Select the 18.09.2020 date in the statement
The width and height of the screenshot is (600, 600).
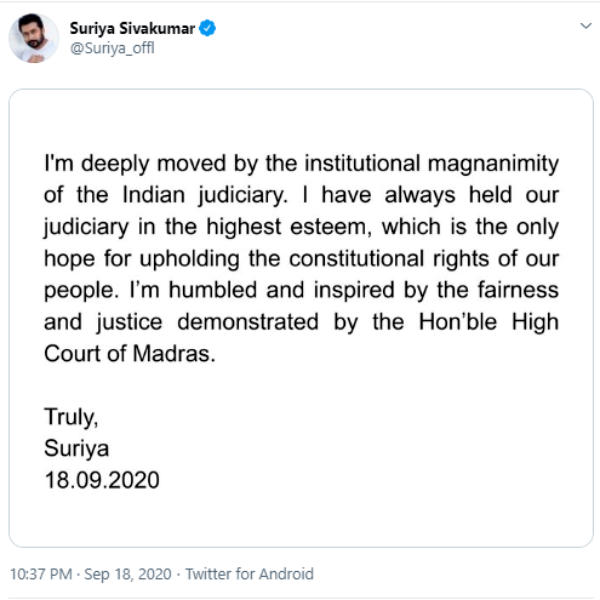pyautogui.click(x=102, y=480)
